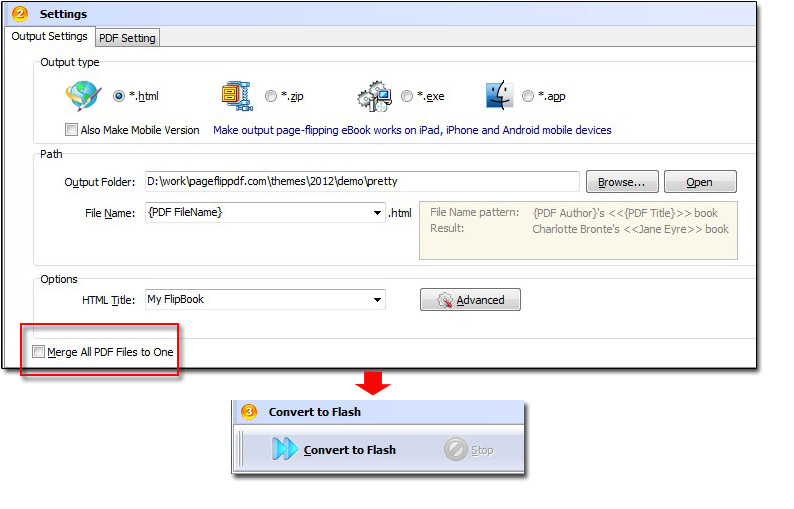Expand the File Name dropdown
This screenshot has width=794, height=509.
tap(378, 213)
